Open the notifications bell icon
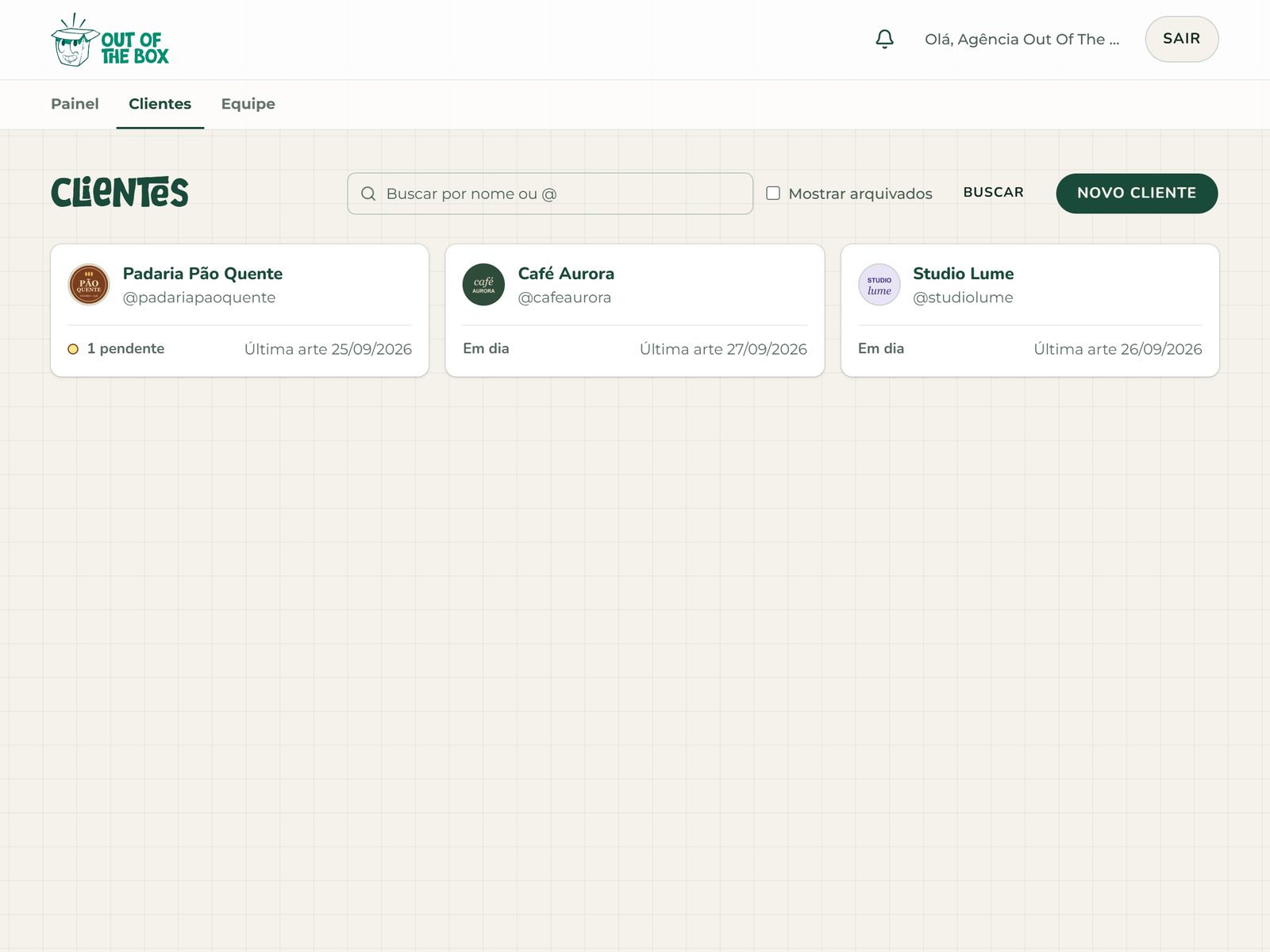This screenshot has width=1270, height=952. click(x=884, y=39)
